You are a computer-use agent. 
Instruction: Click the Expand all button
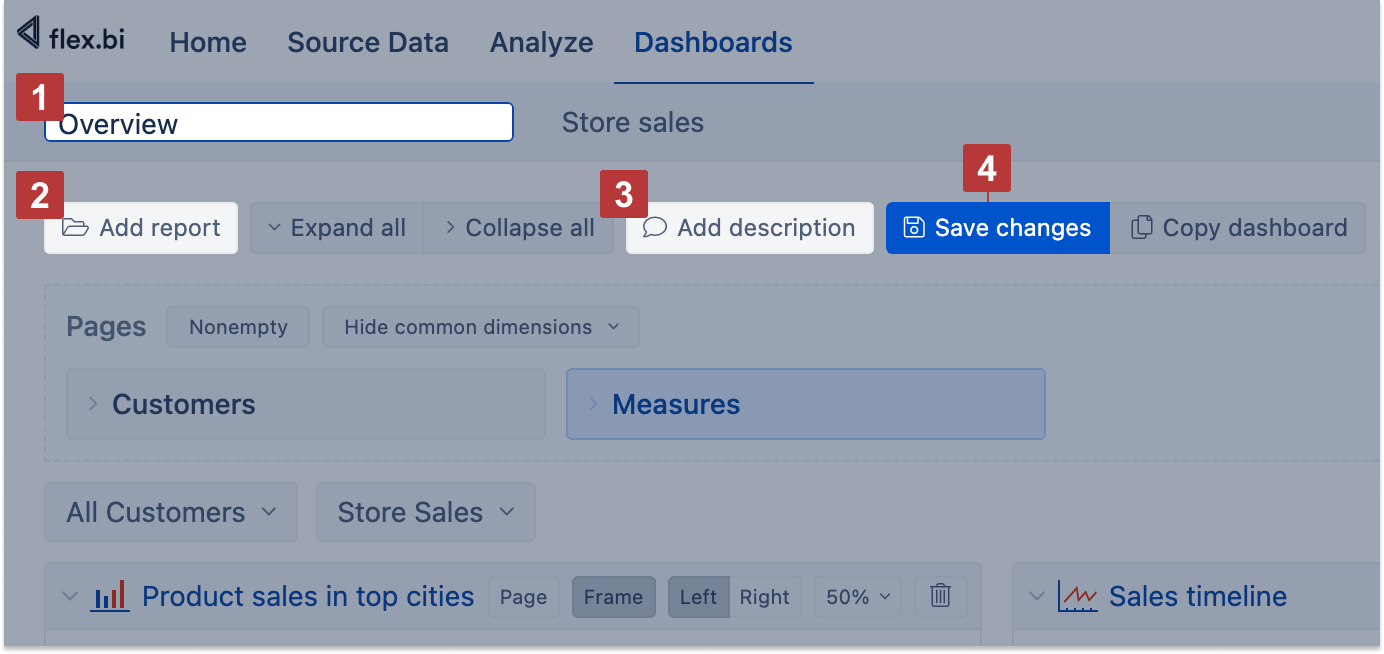coord(337,227)
